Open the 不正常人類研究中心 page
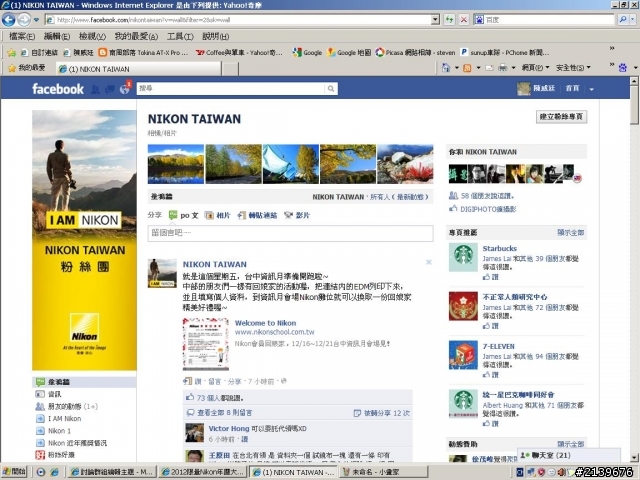 pos(515,297)
